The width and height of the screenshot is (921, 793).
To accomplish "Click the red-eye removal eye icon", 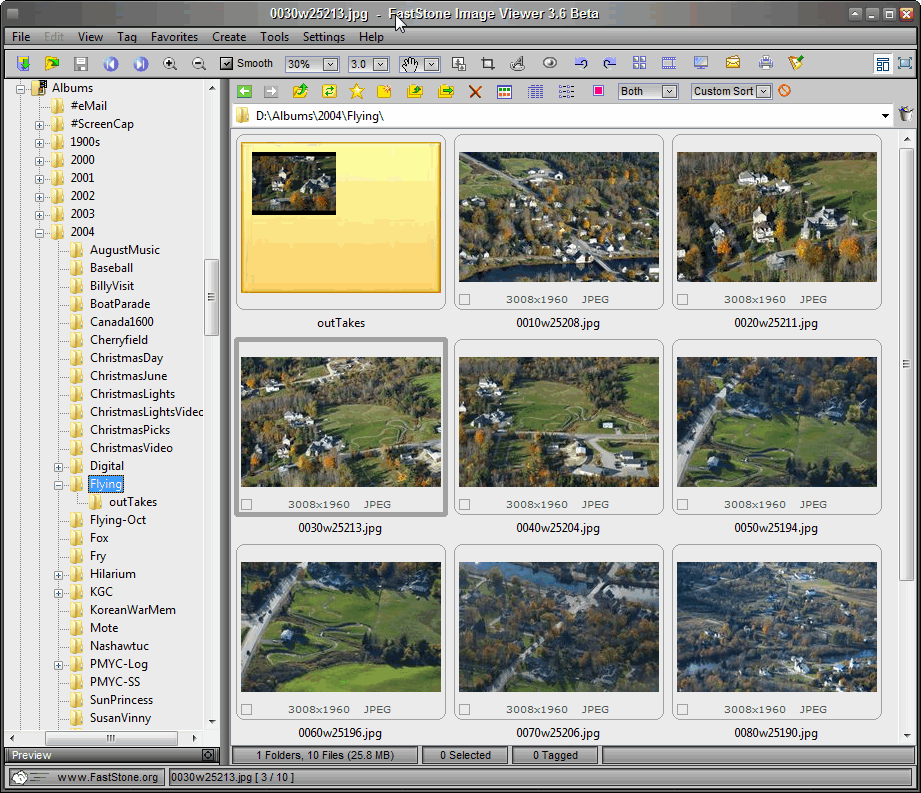I will 550,63.
